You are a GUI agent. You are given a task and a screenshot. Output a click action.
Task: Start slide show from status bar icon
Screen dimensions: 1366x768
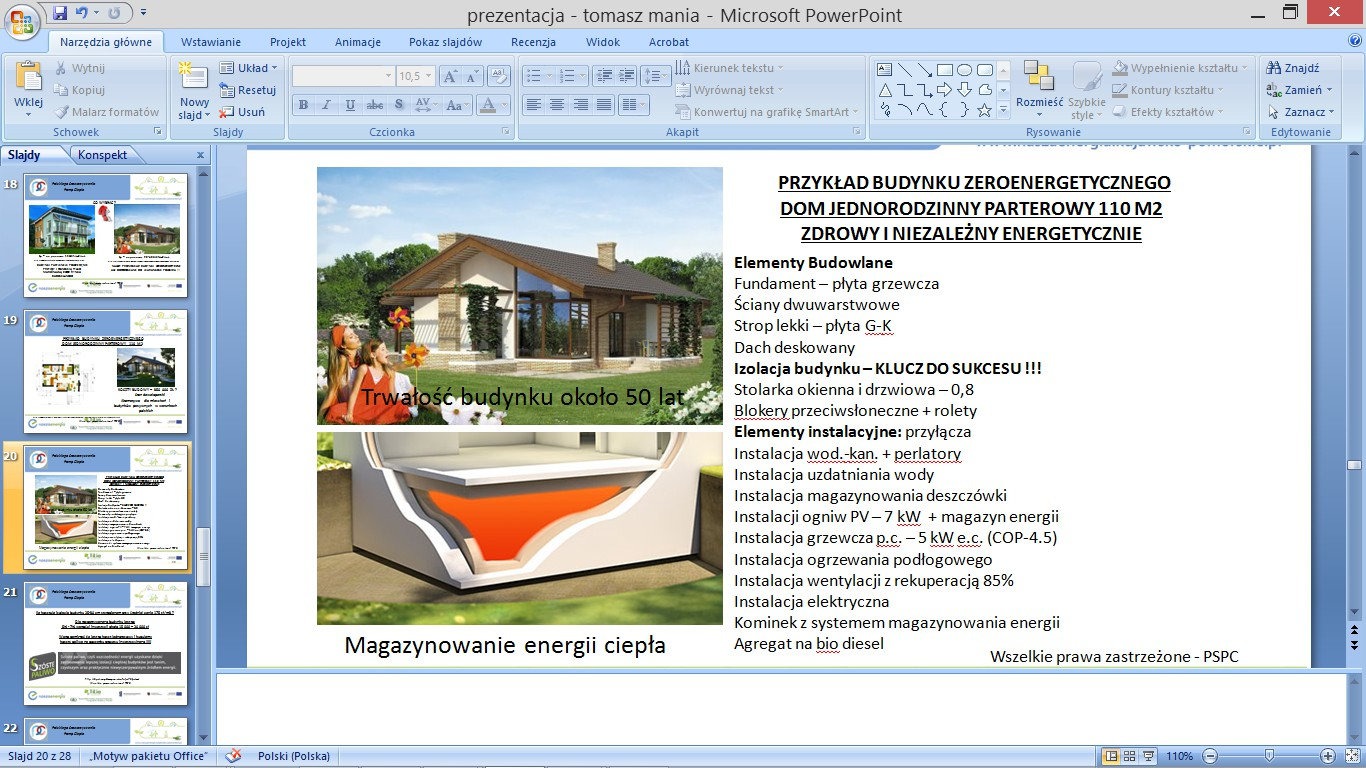pos(1149,756)
